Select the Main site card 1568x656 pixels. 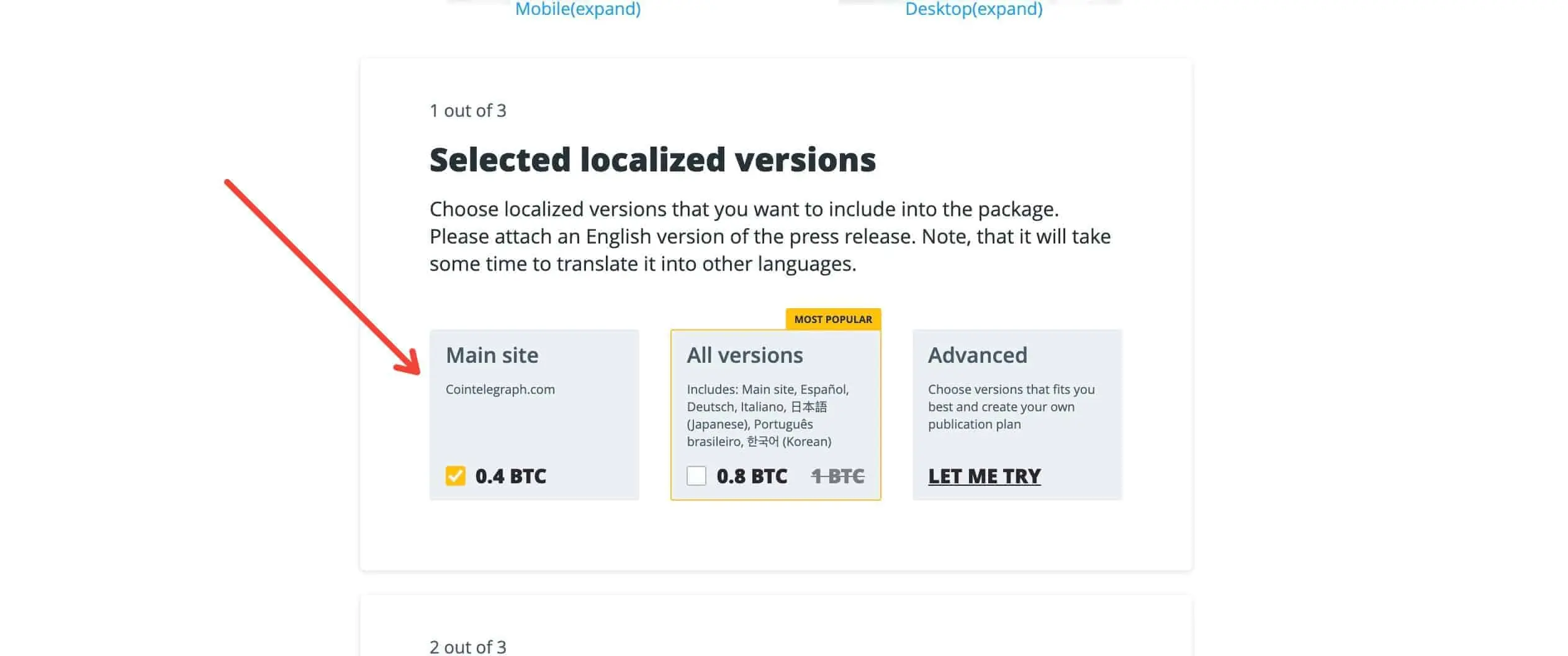click(534, 413)
